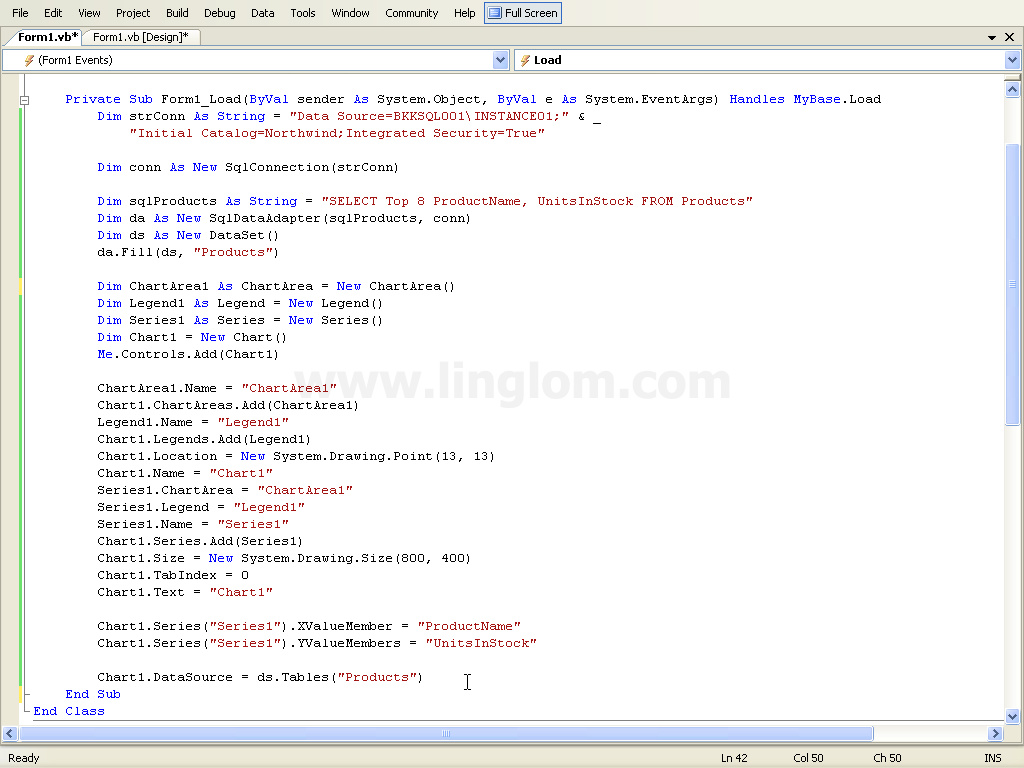Collapse the Form1_Load sub outline
This screenshot has width=1024, height=768.
click(x=24, y=100)
